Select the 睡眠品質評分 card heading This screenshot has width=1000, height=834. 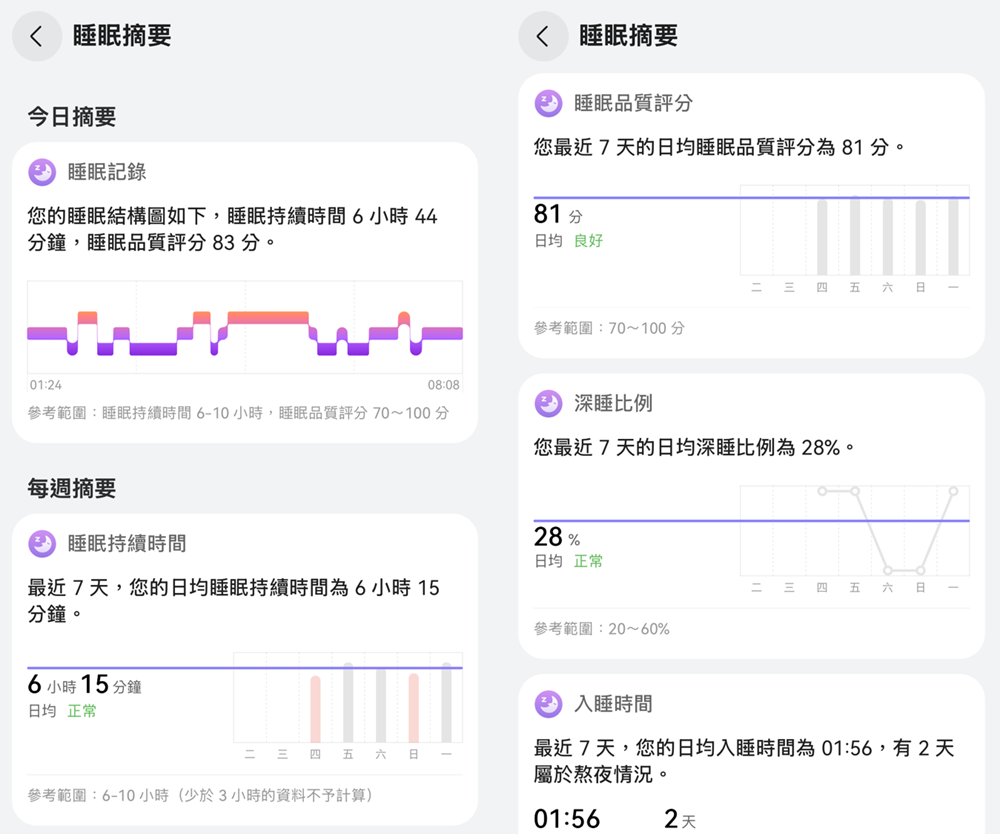click(633, 103)
